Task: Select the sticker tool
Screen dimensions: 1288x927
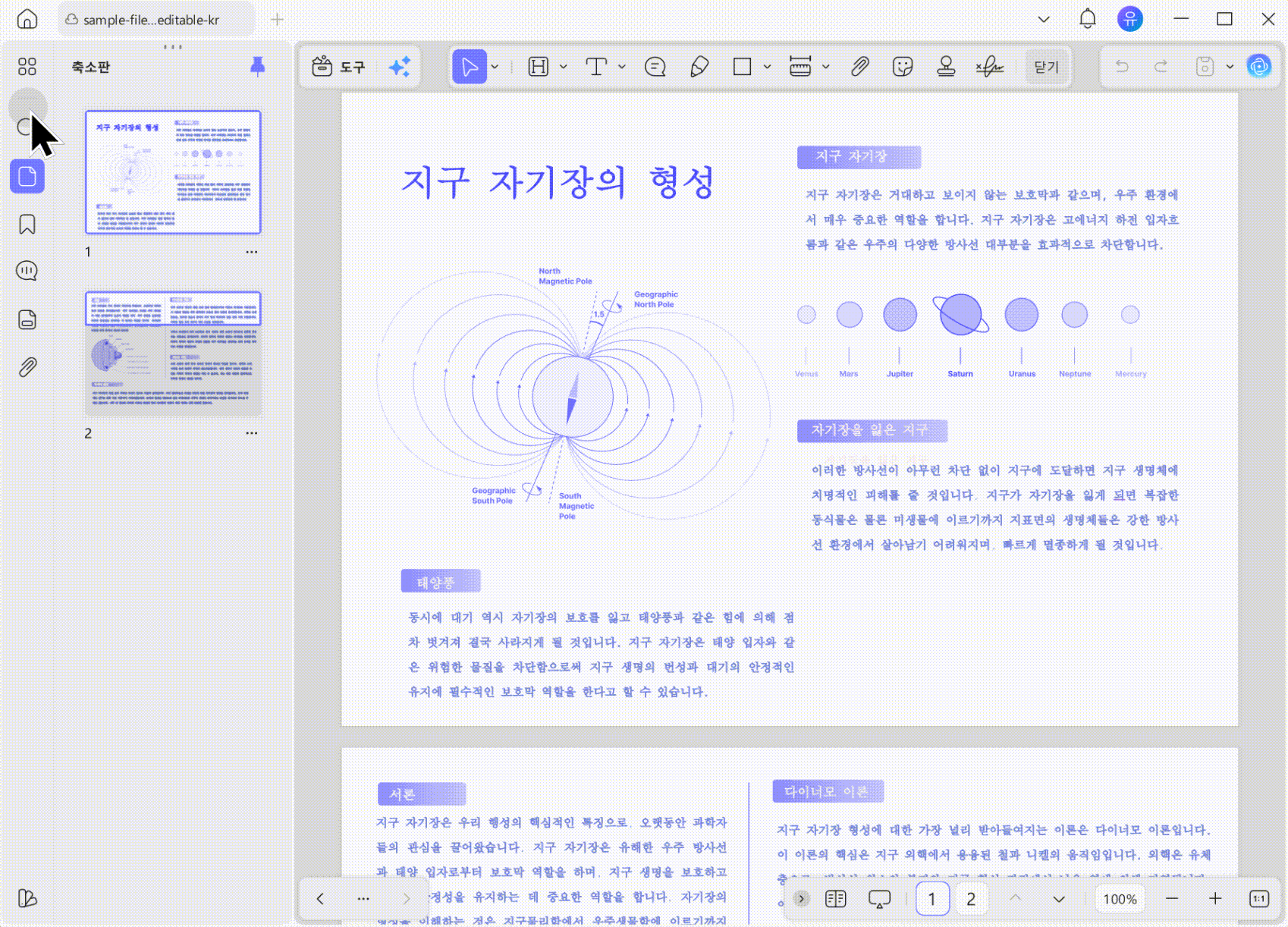Action: click(903, 67)
